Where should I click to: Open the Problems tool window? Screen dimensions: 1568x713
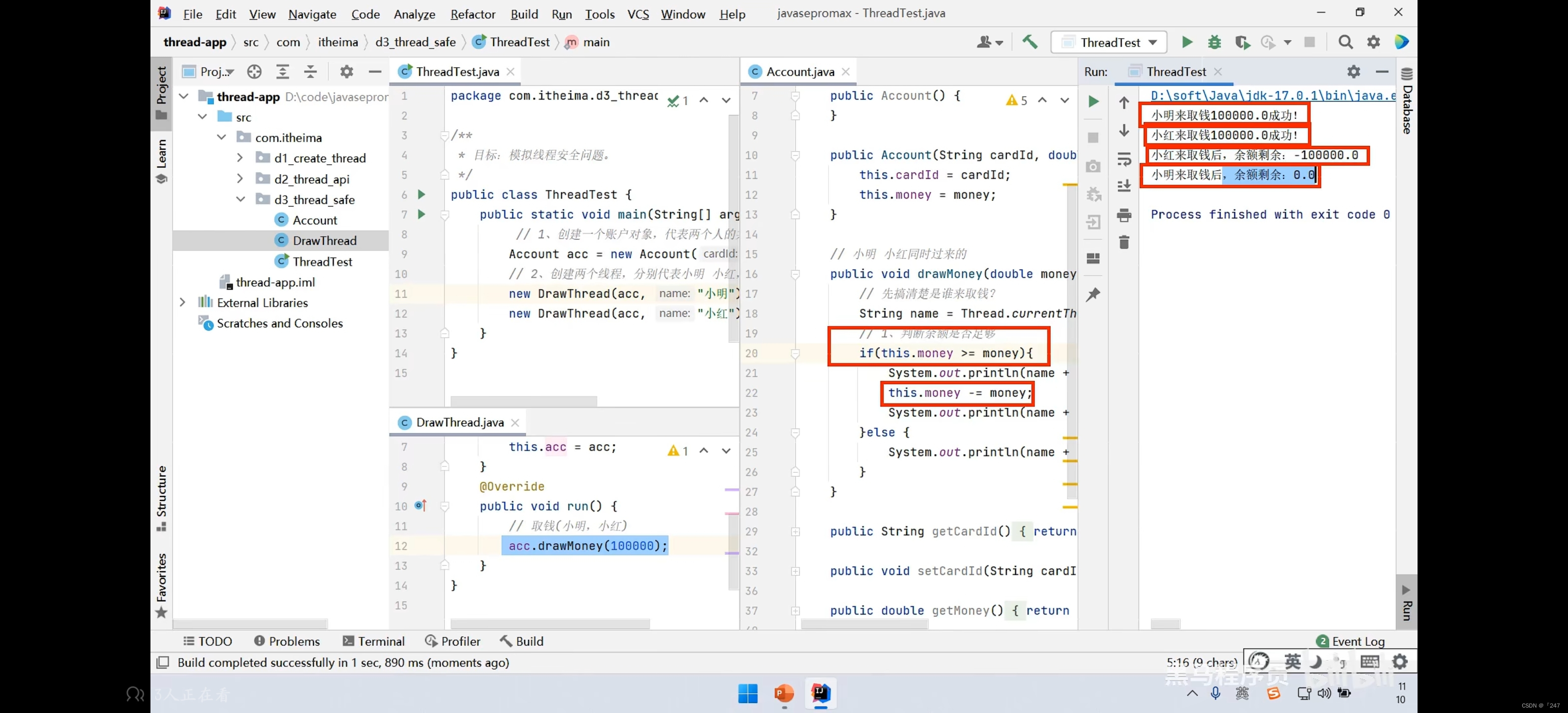pyautogui.click(x=287, y=641)
